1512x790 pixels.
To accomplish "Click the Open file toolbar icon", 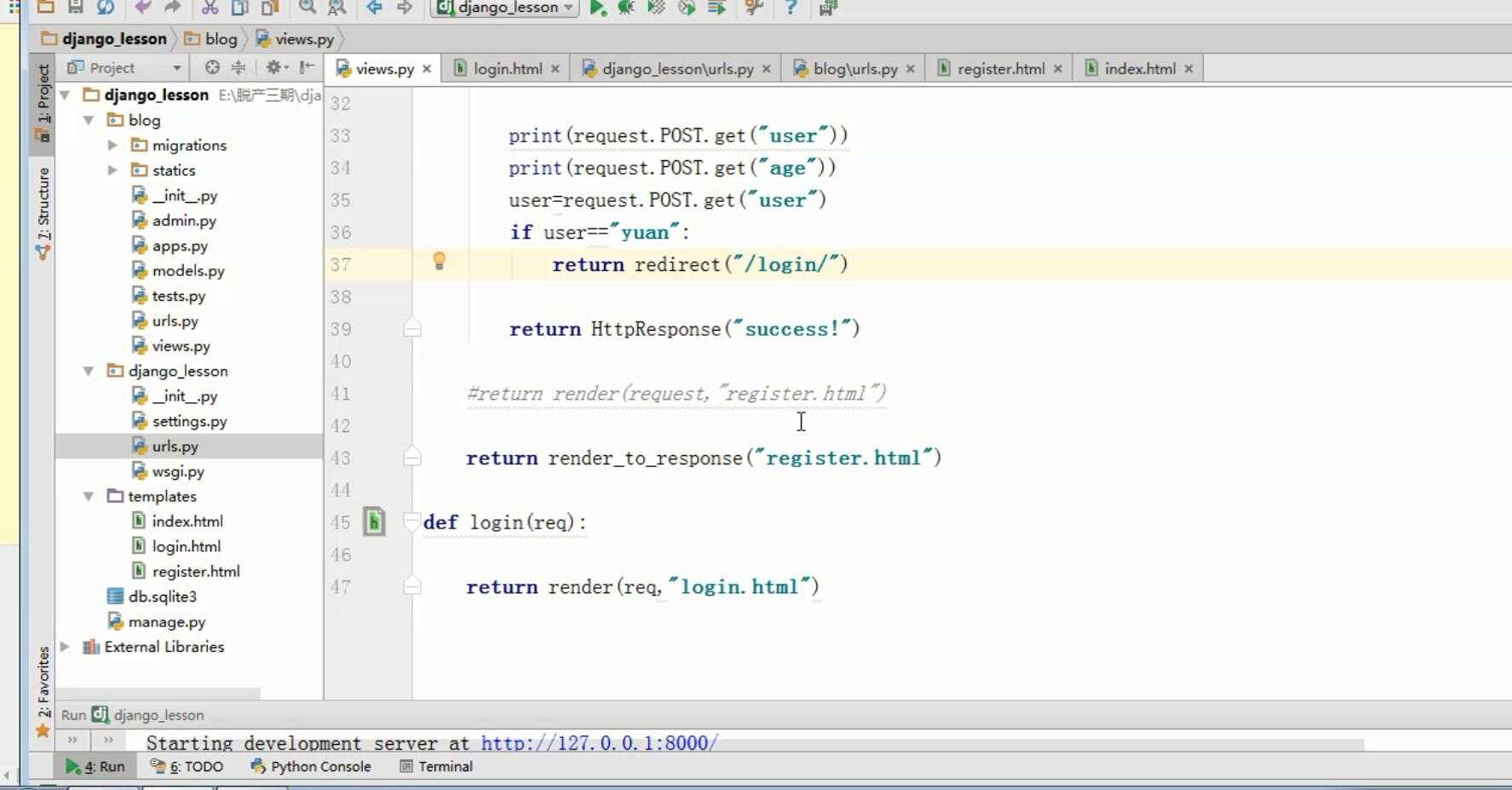I will (46, 8).
